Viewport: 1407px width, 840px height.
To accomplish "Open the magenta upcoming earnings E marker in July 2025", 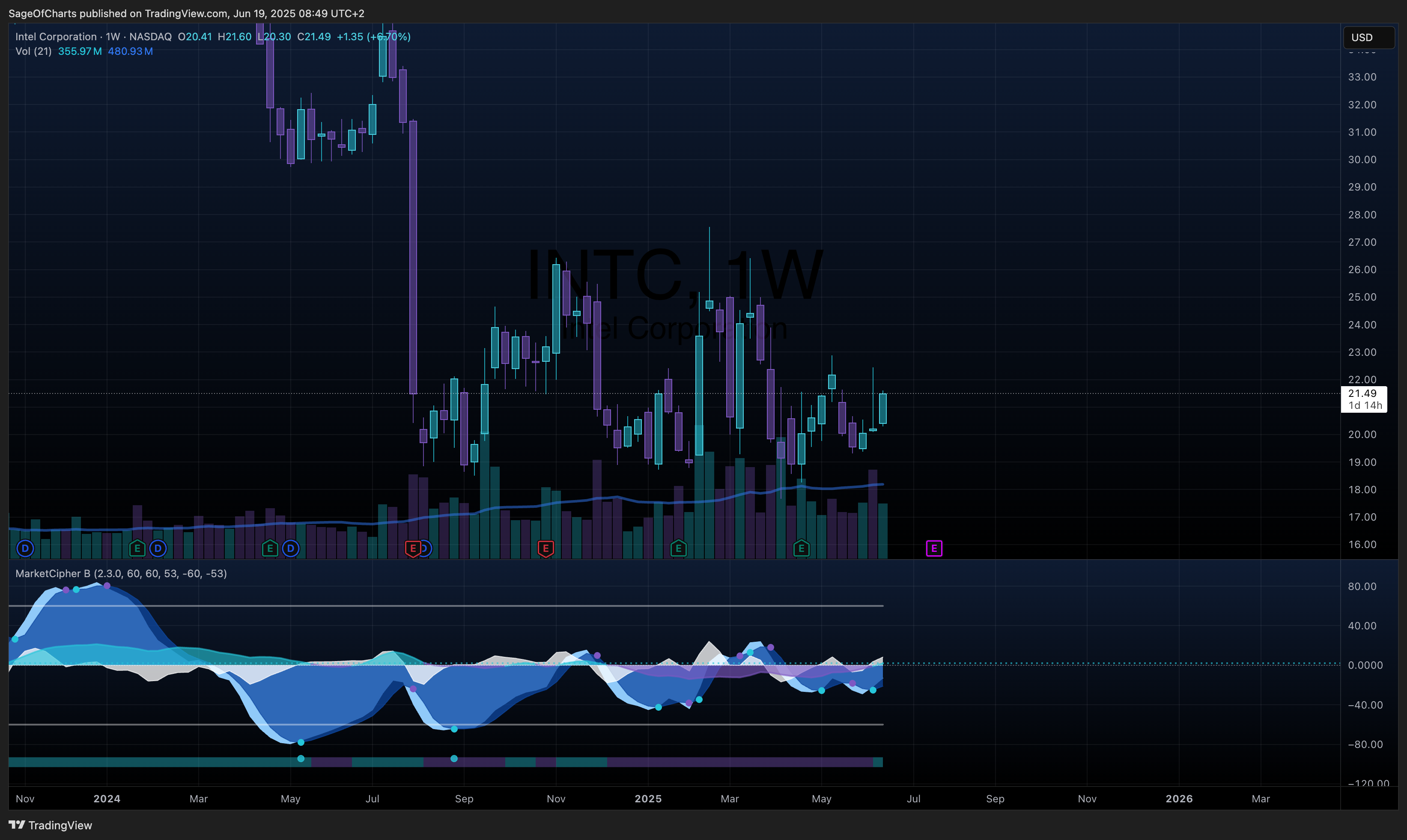I will (x=934, y=548).
